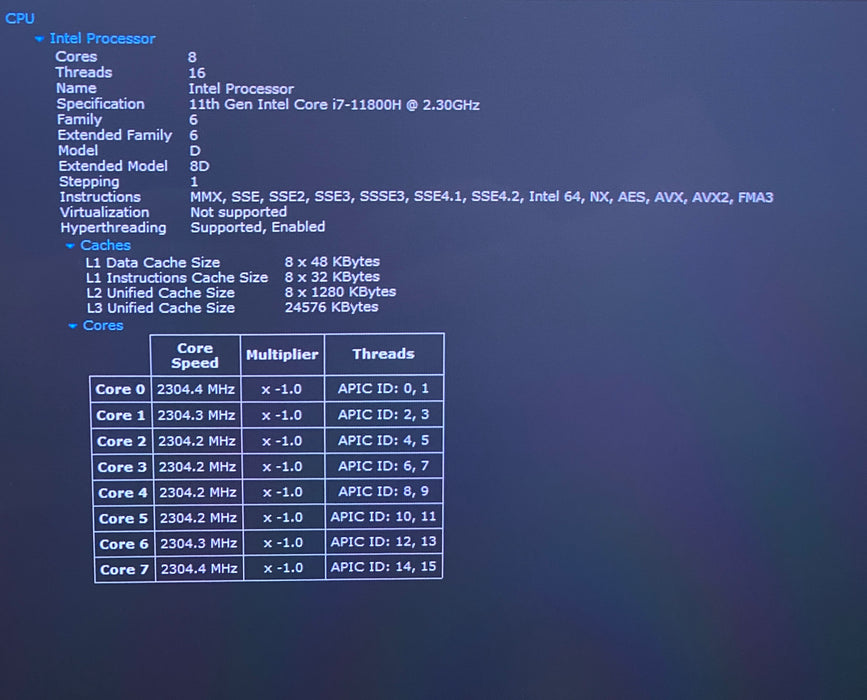Screen dimensions: 867x700
Task: Select the Caches tree label
Action: point(106,245)
